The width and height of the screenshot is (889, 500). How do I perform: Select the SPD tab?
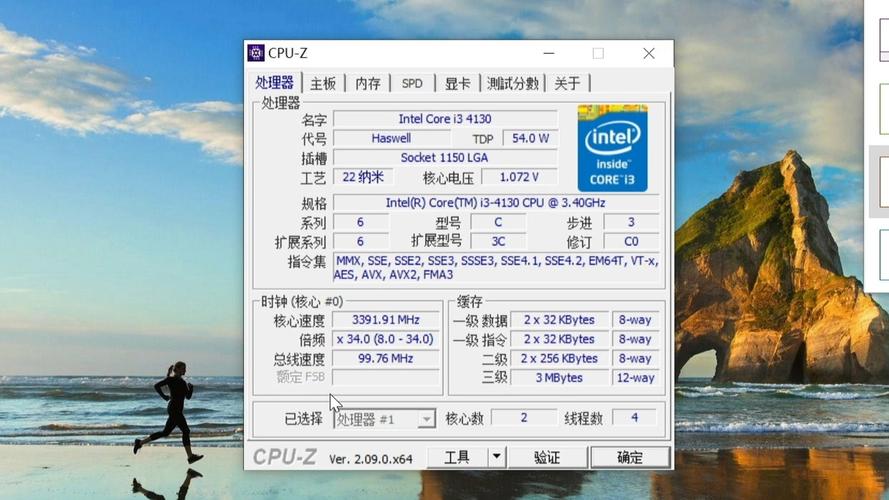click(412, 83)
